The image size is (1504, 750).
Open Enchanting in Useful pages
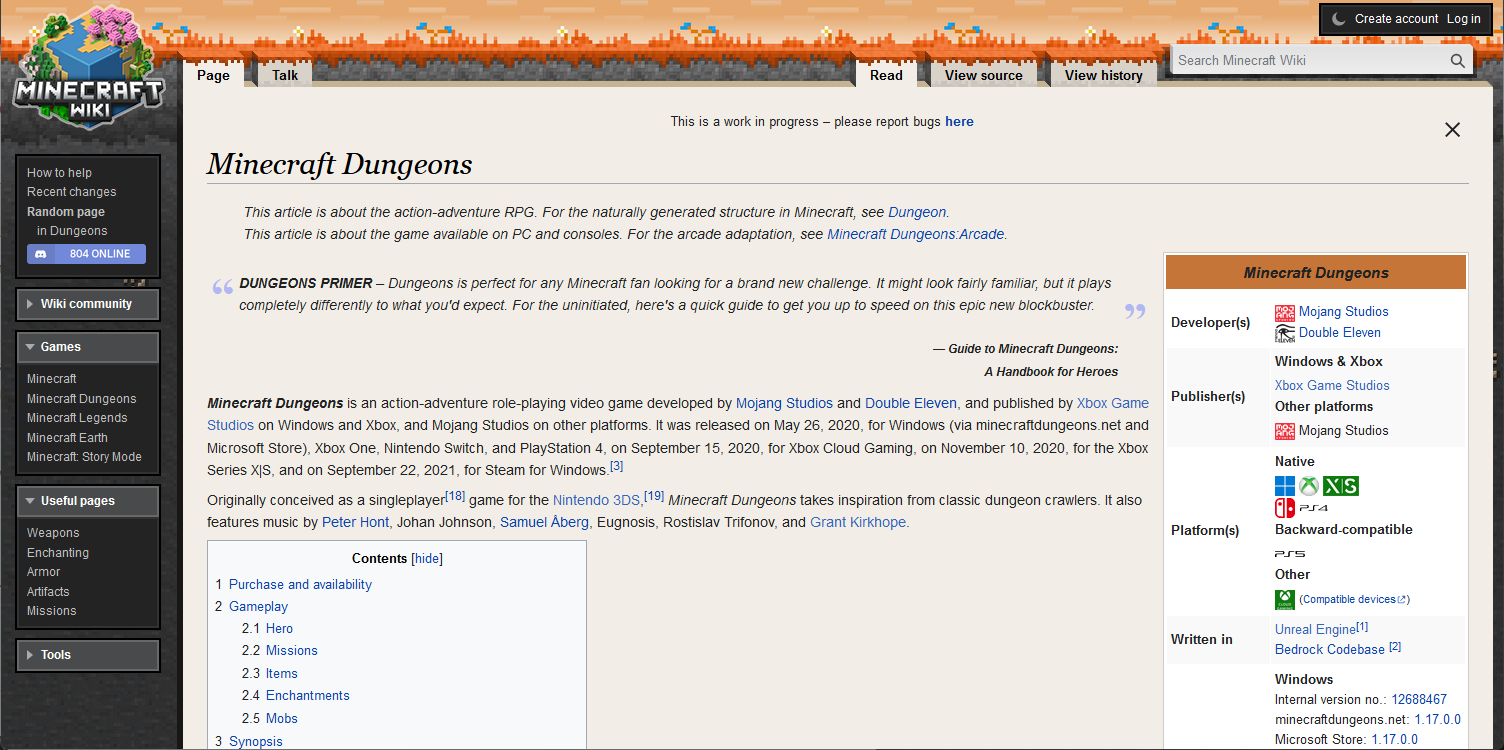[58, 553]
